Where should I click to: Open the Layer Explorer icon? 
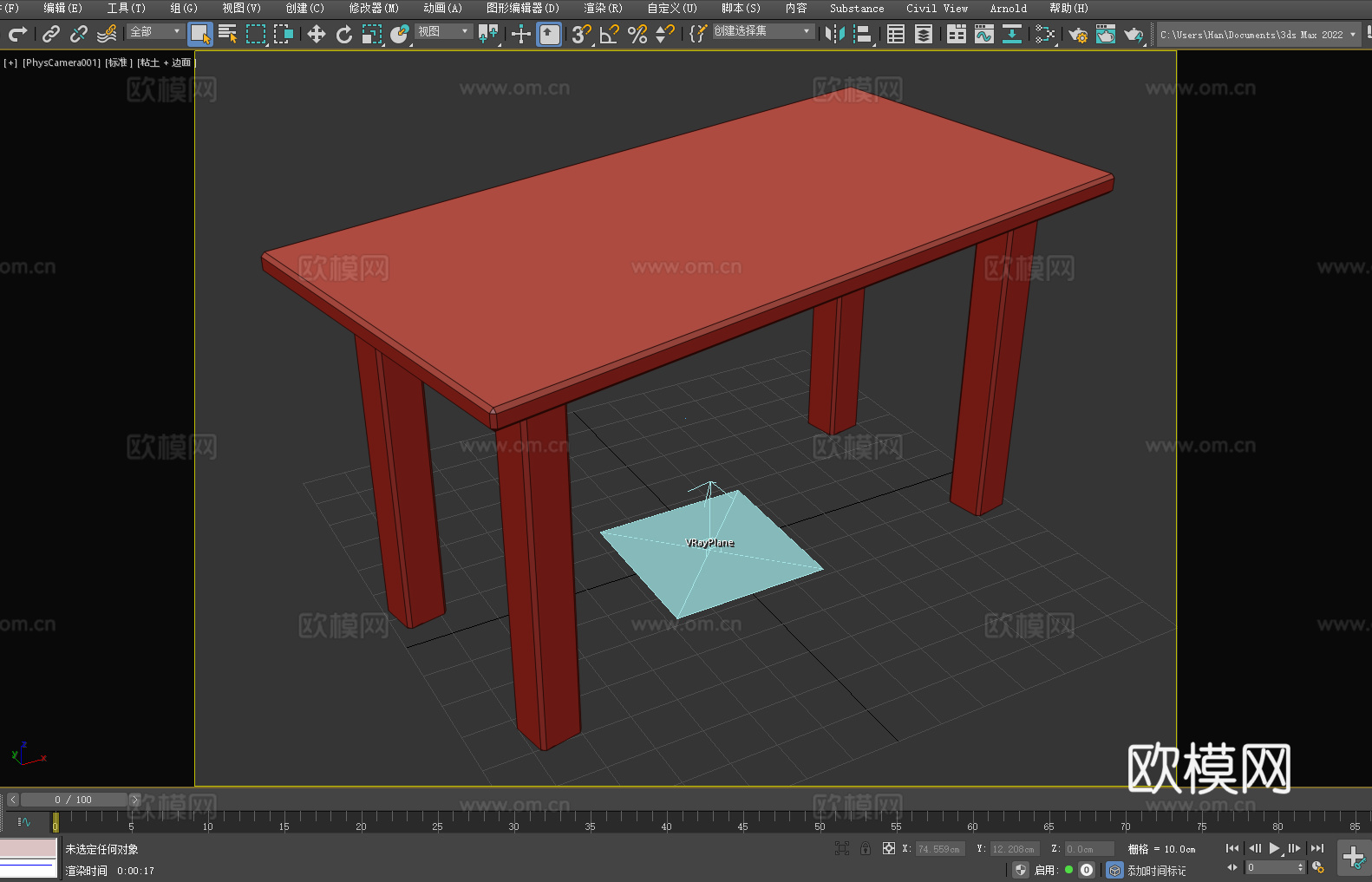coord(924,34)
